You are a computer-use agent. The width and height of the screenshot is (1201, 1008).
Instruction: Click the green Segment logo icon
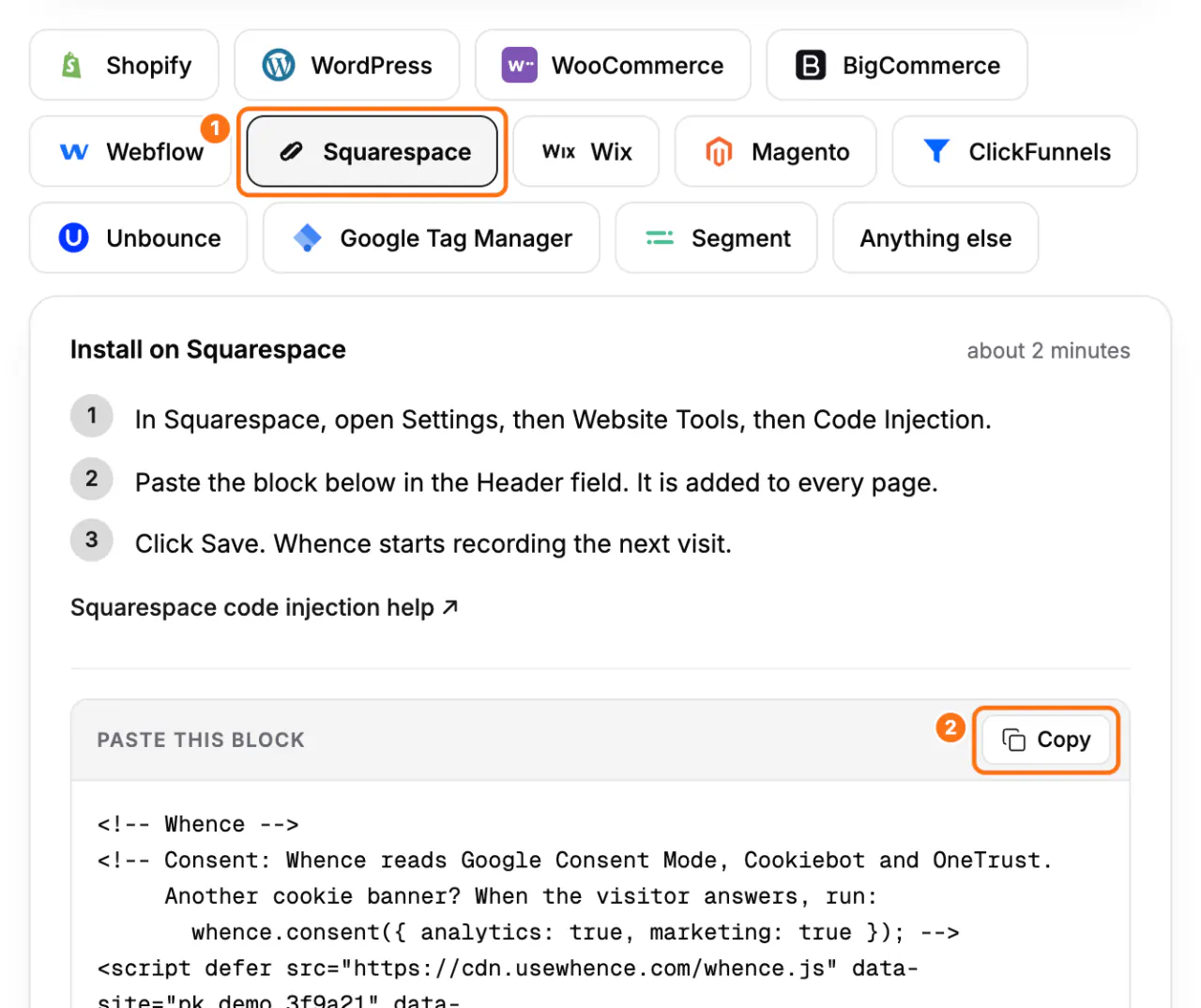click(x=660, y=238)
